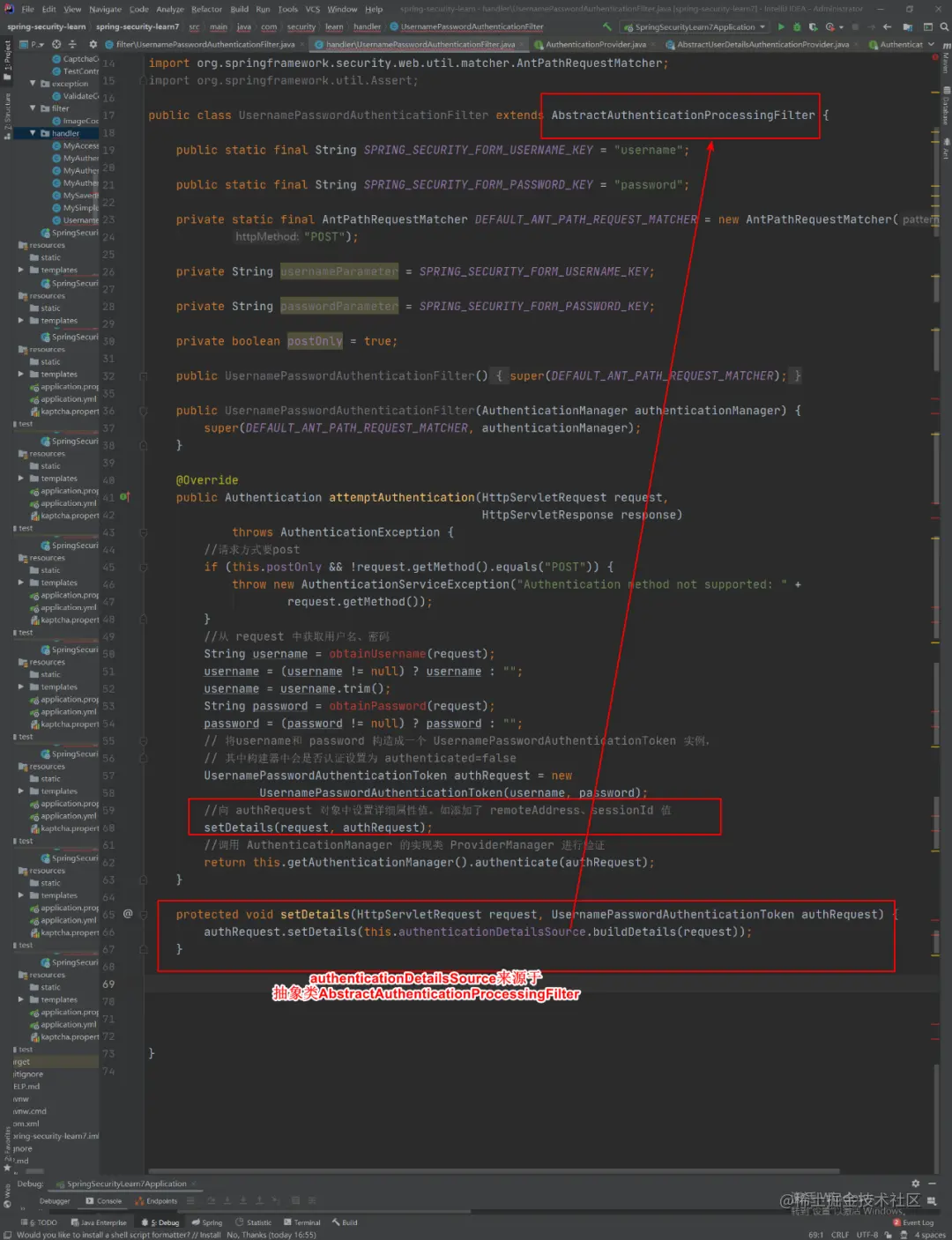Click the green Run application button
This screenshot has width=952, height=1240.
tap(781, 27)
